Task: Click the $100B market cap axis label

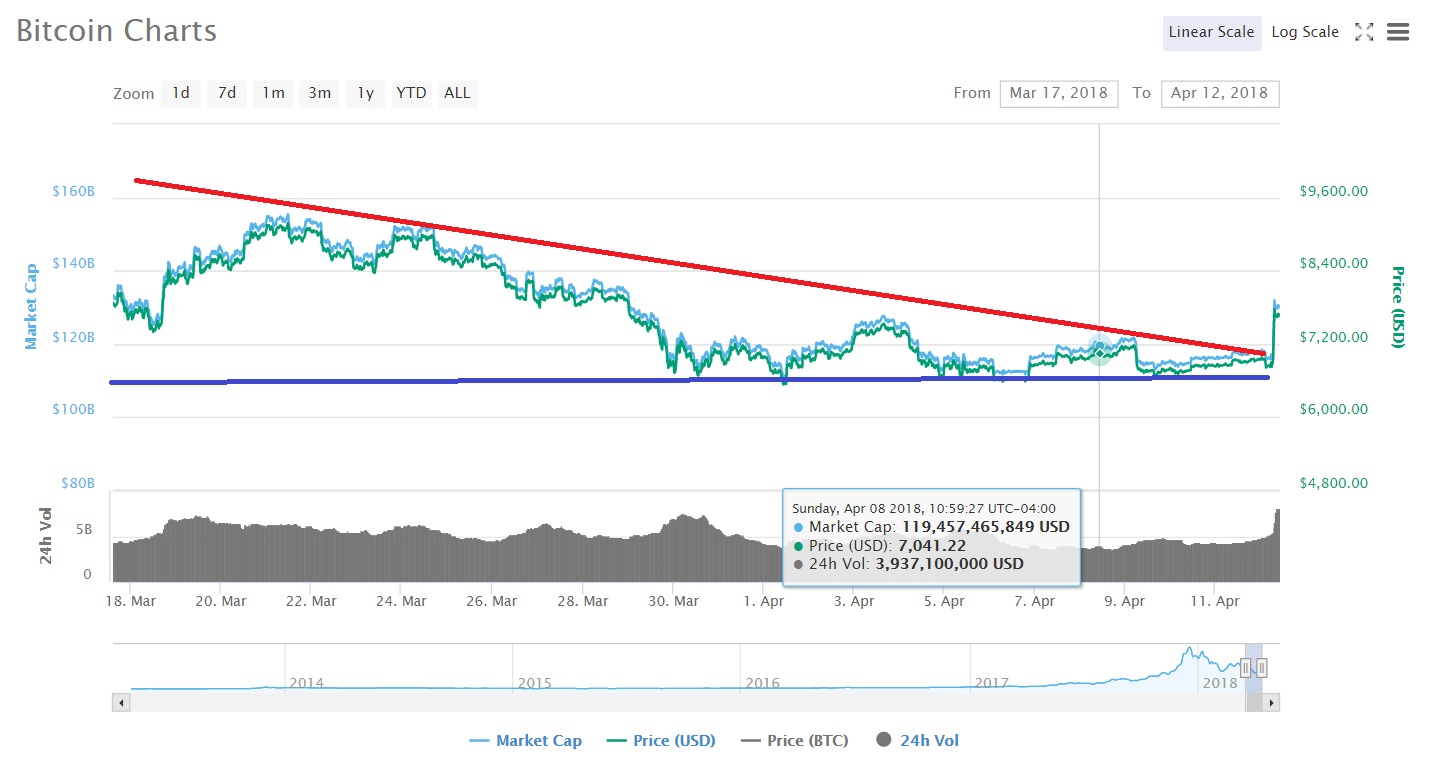Action: coord(74,410)
